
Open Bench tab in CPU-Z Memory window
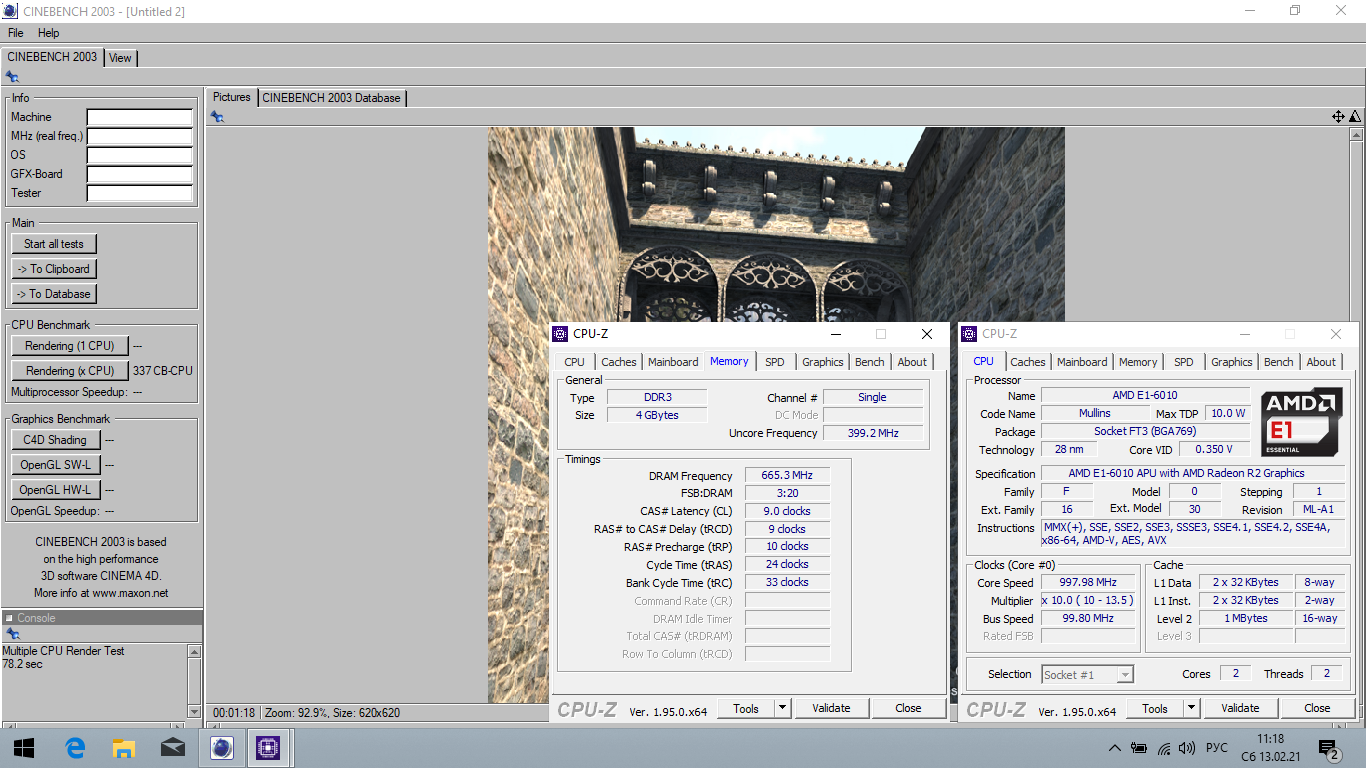coord(870,362)
